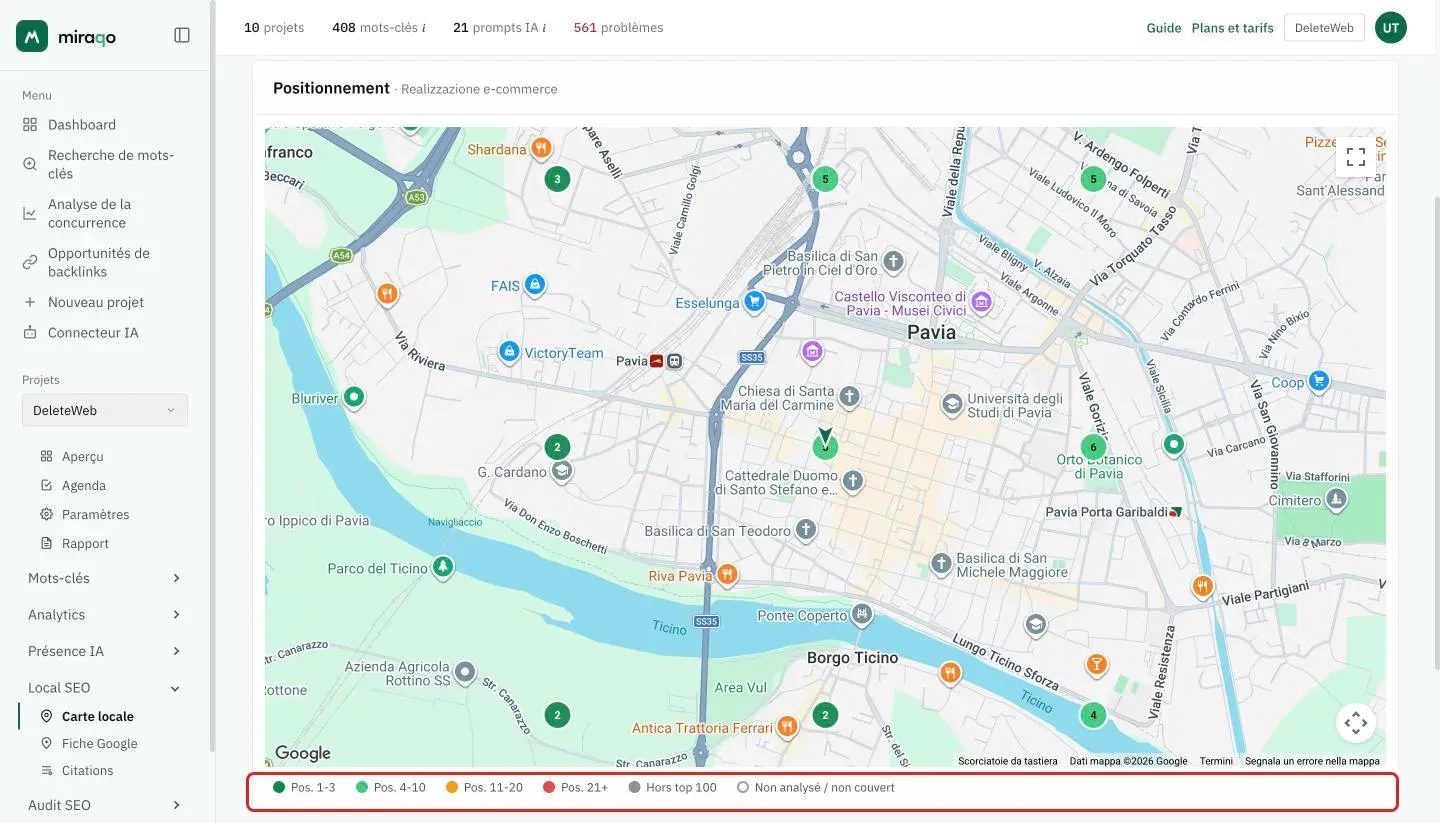The height and width of the screenshot is (823, 1440).
Task: Click the cluster marker 6 near Orto Botanico
Action: tap(1093, 447)
